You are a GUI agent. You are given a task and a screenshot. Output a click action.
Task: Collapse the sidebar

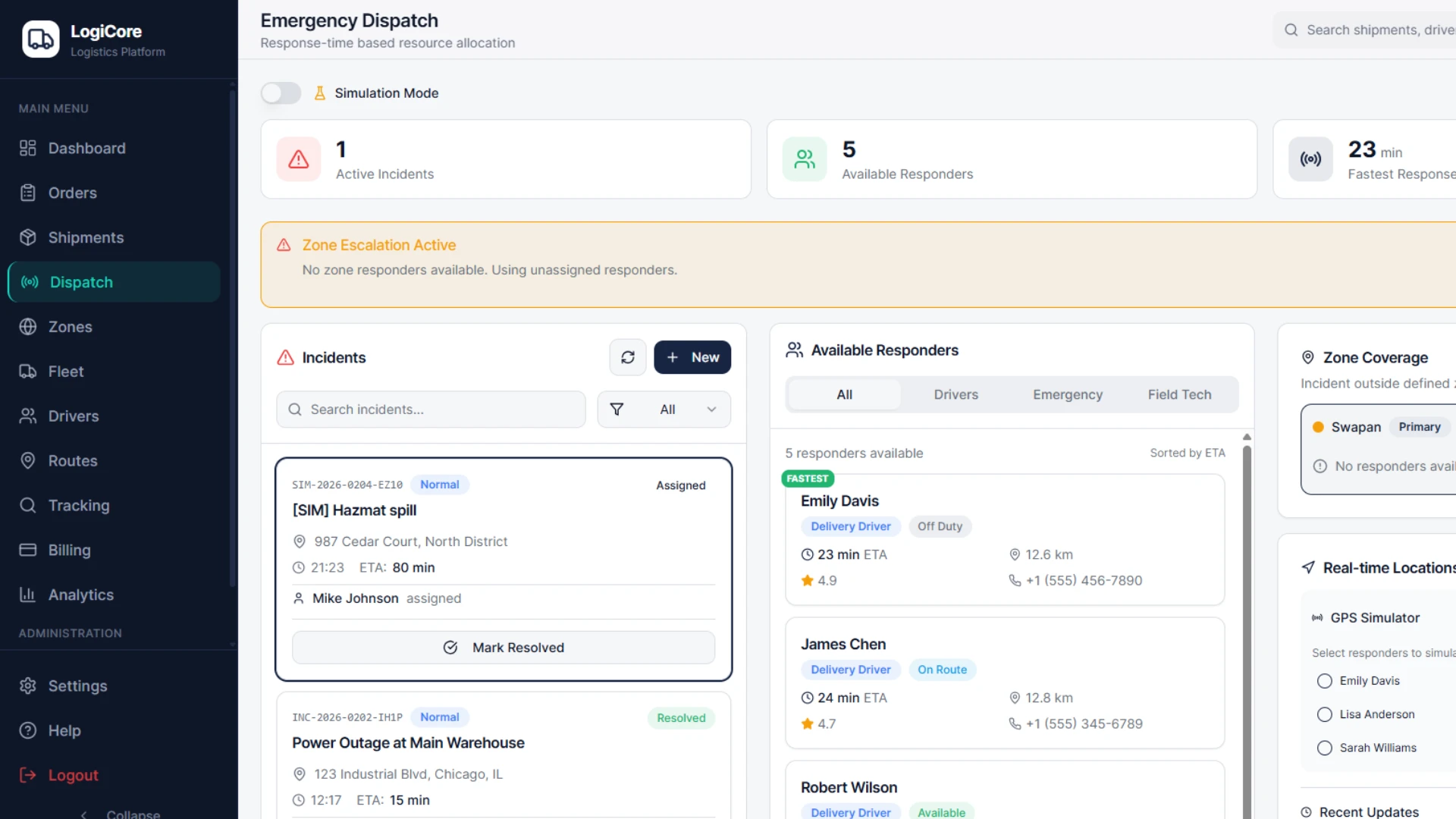pyautogui.click(x=119, y=813)
